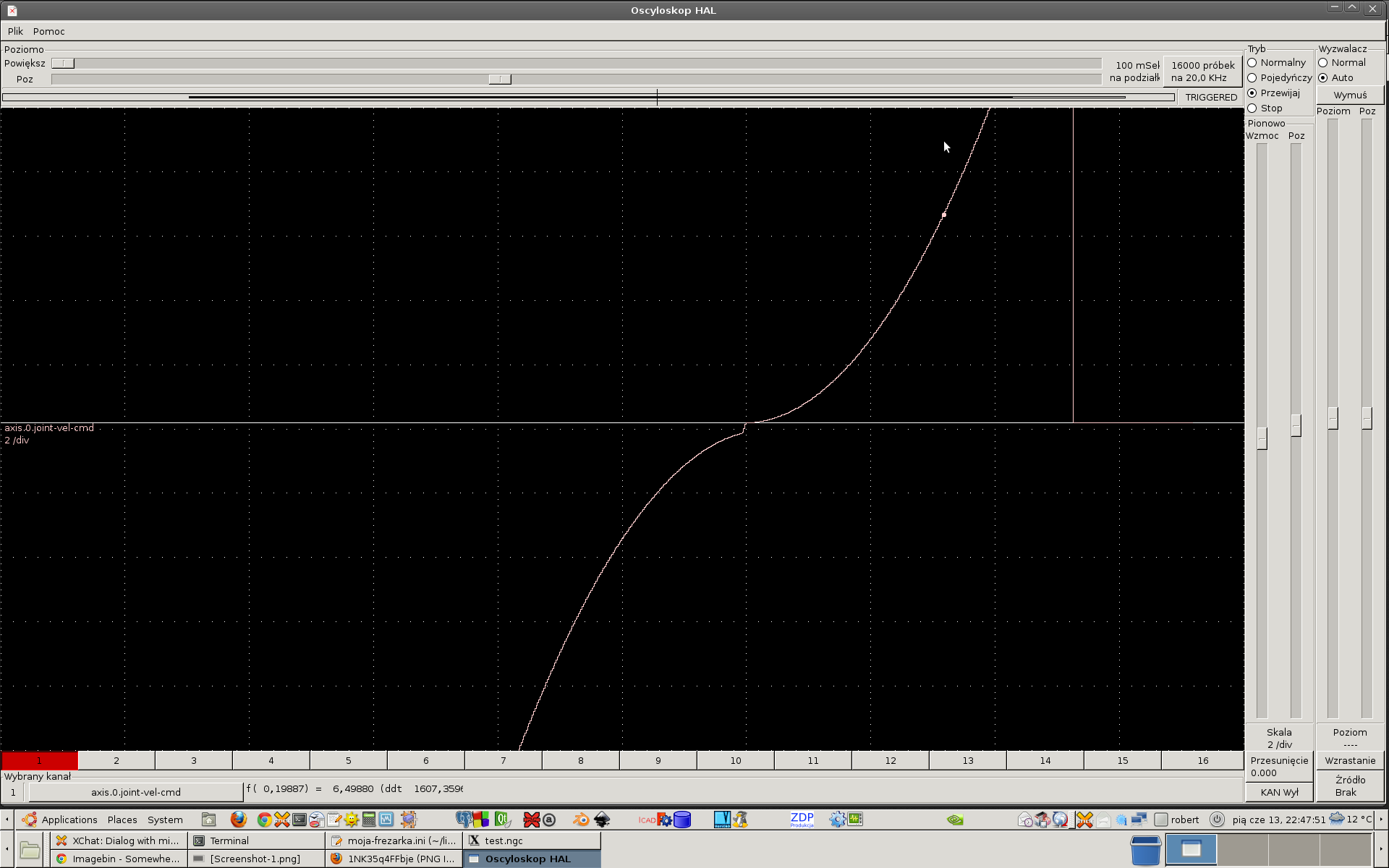The image size is (1389, 868).
Task: Open the Applications menu
Action: pos(69,820)
